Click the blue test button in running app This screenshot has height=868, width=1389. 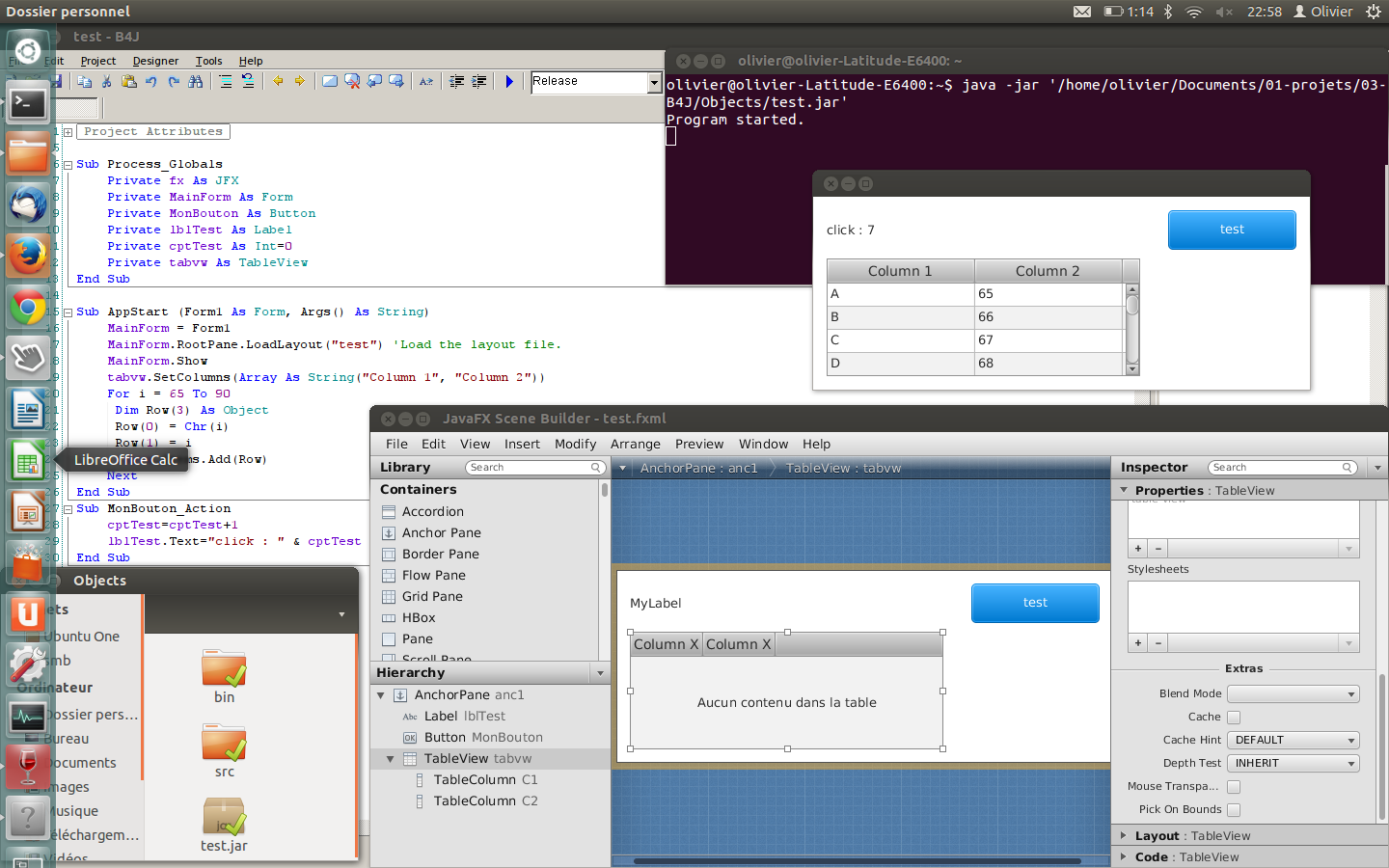coord(1231,230)
